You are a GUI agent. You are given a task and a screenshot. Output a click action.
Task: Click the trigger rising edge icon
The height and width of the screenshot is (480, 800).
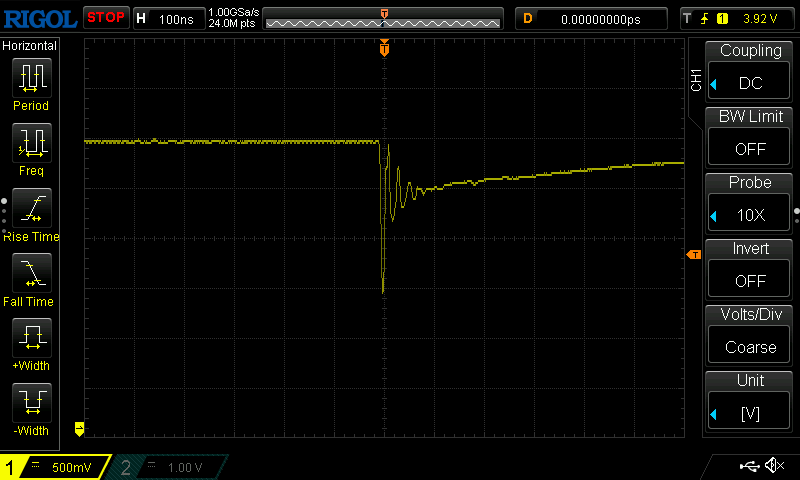705,19
